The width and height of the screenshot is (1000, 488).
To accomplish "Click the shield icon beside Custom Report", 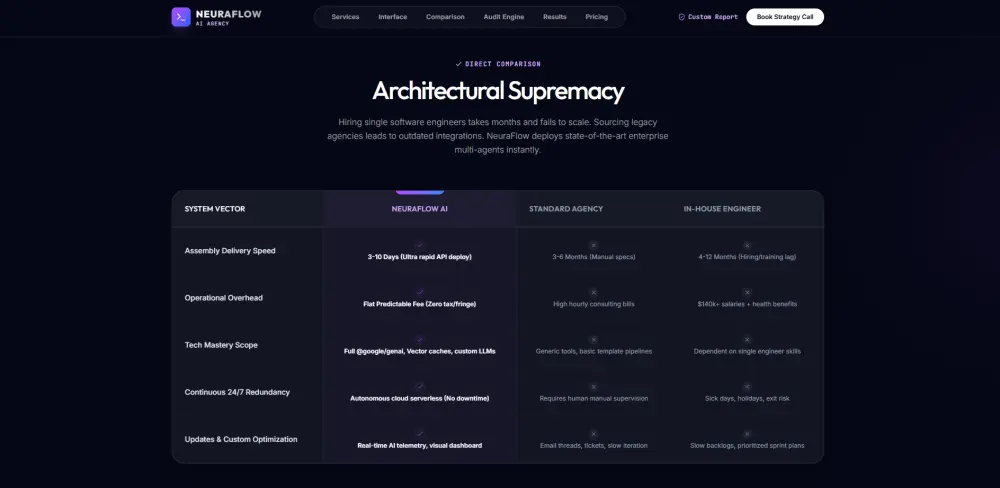I will [682, 17].
